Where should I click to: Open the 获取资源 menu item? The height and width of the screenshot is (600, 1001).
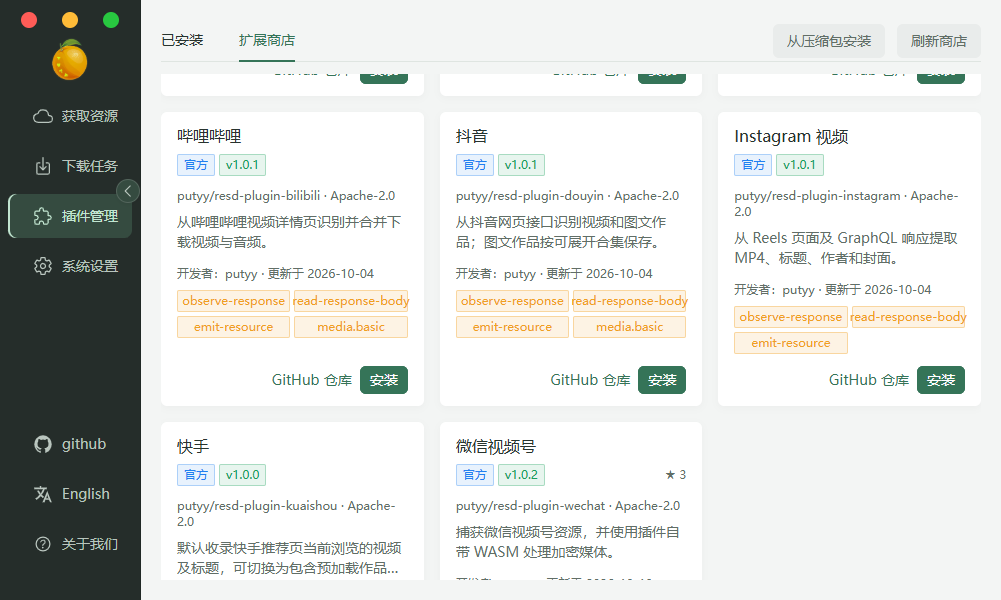[70, 116]
